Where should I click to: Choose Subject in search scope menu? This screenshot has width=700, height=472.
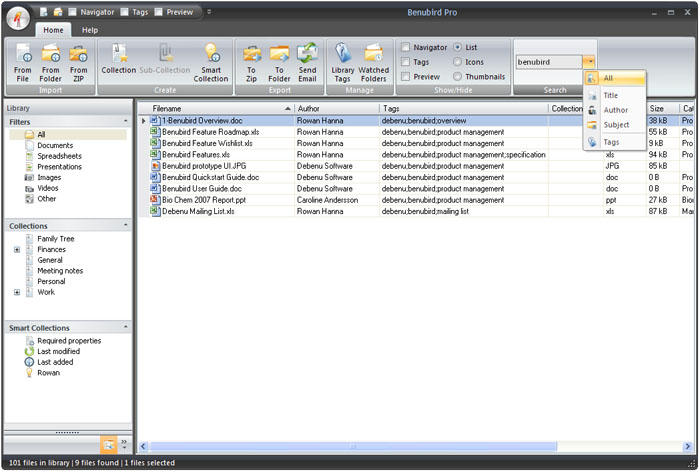coord(615,125)
